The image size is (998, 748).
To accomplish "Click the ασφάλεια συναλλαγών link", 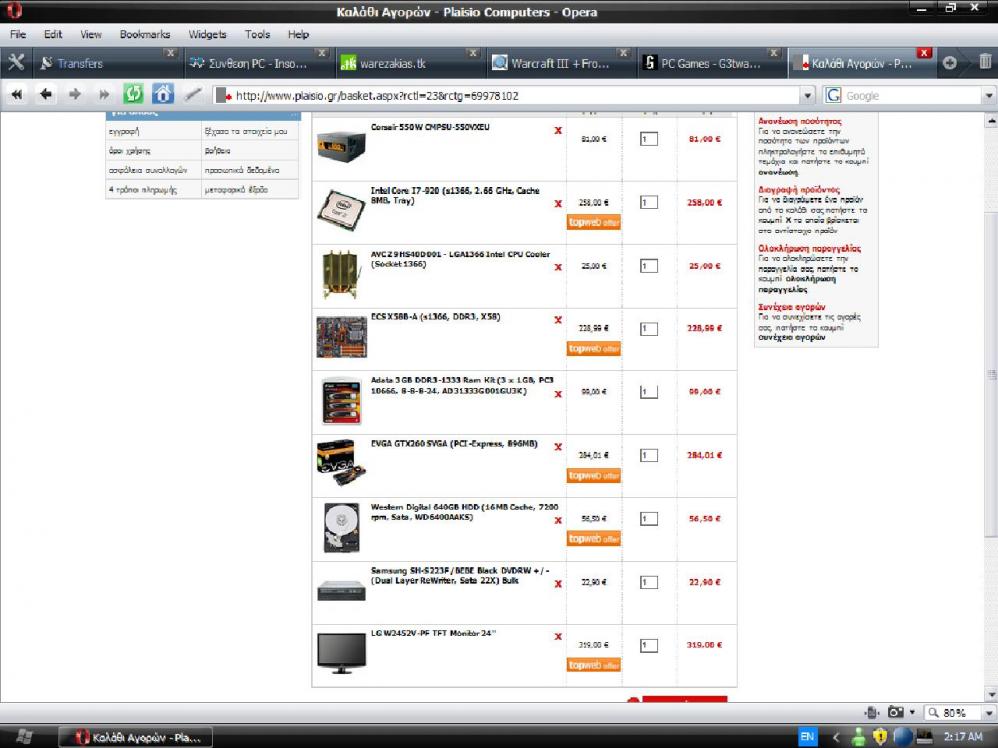I will (148, 170).
